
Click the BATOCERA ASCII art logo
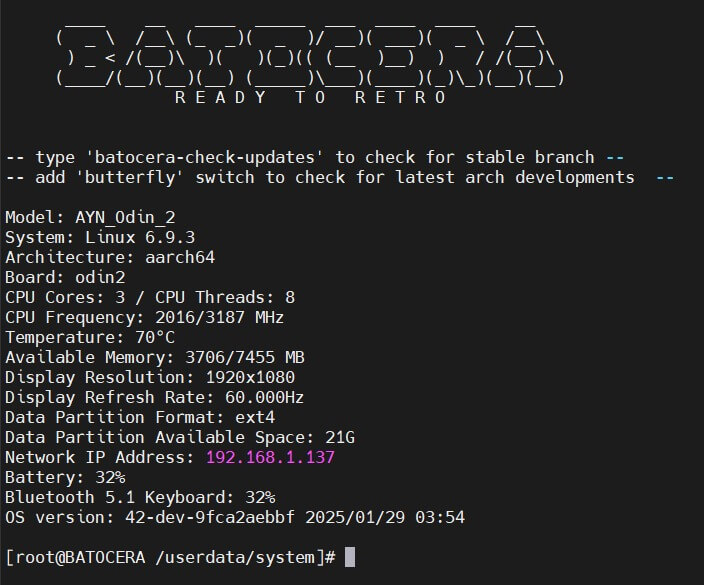tap(310, 54)
